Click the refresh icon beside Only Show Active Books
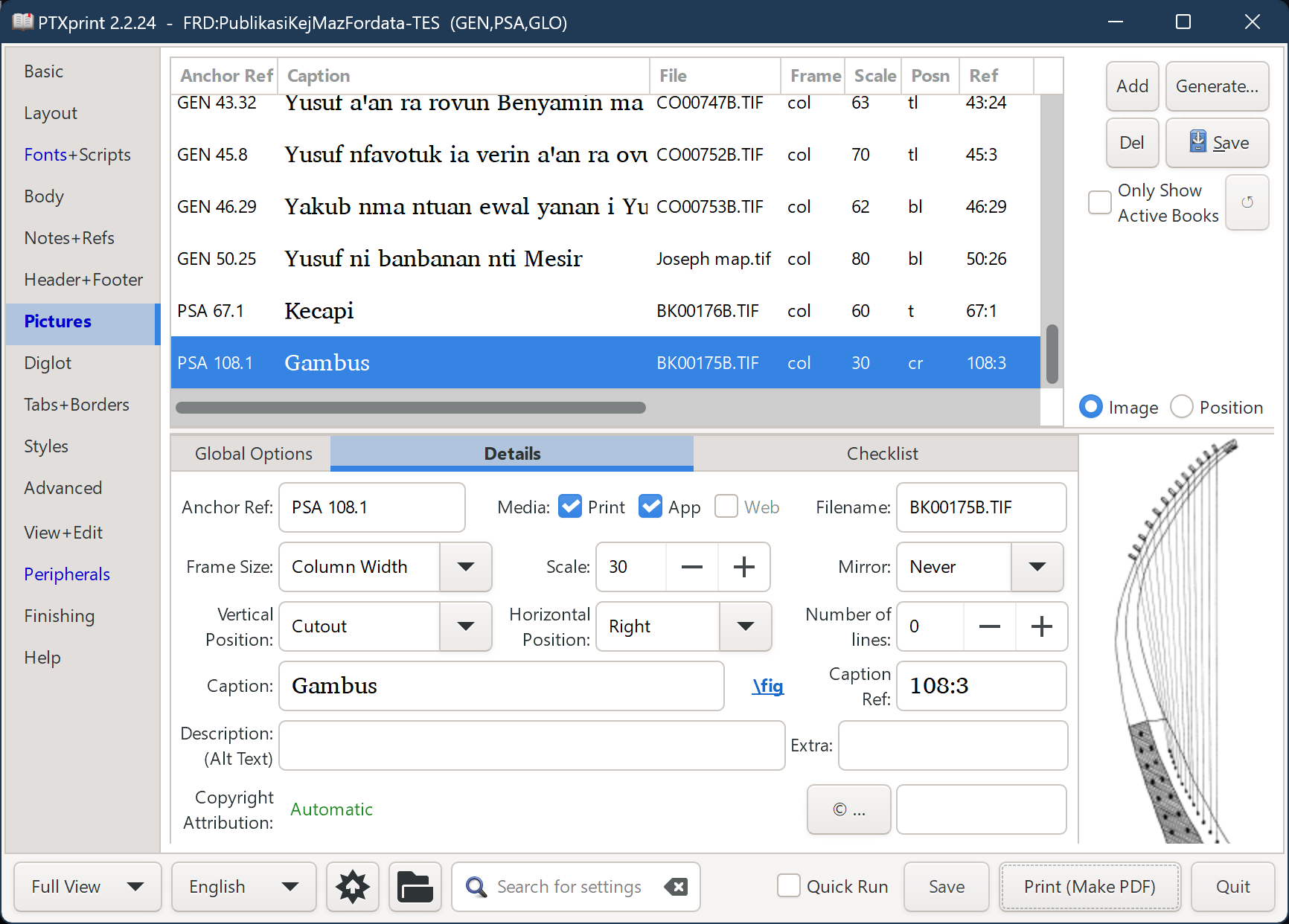The height and width of the screenshot is (924, 1289). click(x=1247, y=202)
